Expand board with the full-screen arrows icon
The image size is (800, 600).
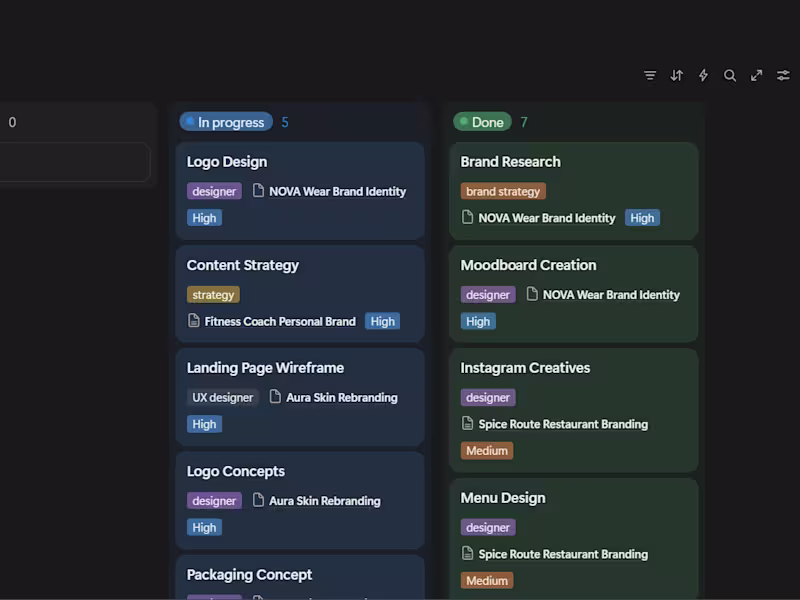coord(757,75)
